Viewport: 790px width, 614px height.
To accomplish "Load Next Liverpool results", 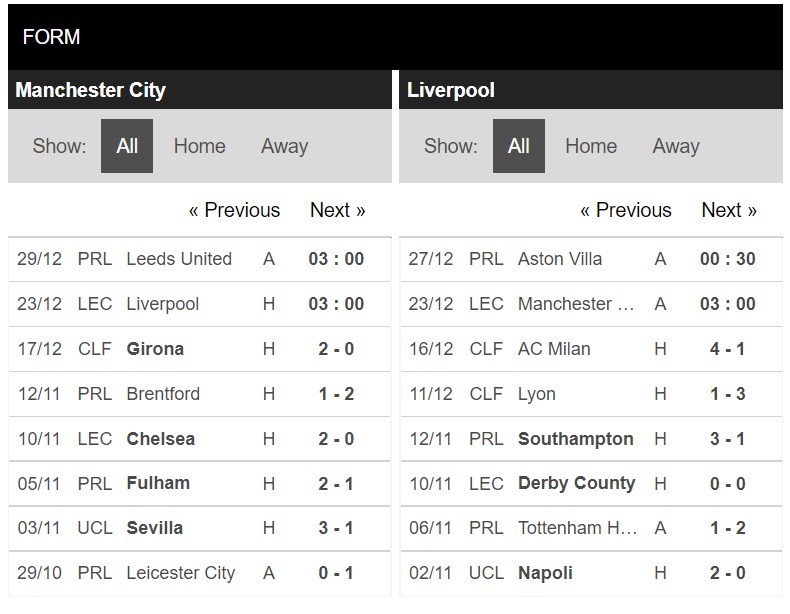I will click(x=729, y=210).
